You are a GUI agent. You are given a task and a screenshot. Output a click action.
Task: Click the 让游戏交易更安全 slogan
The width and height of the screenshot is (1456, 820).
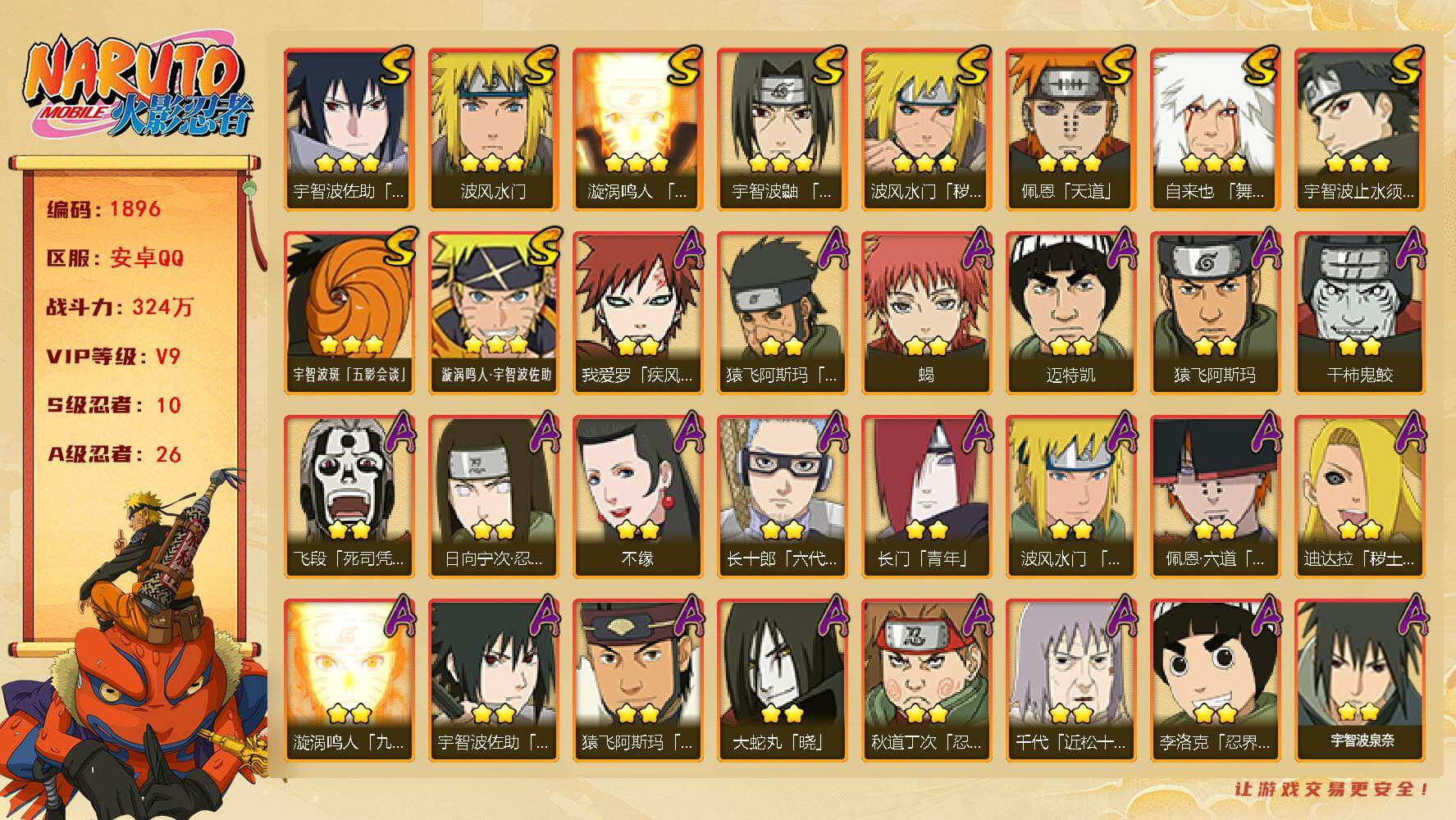click(1331, 790)
